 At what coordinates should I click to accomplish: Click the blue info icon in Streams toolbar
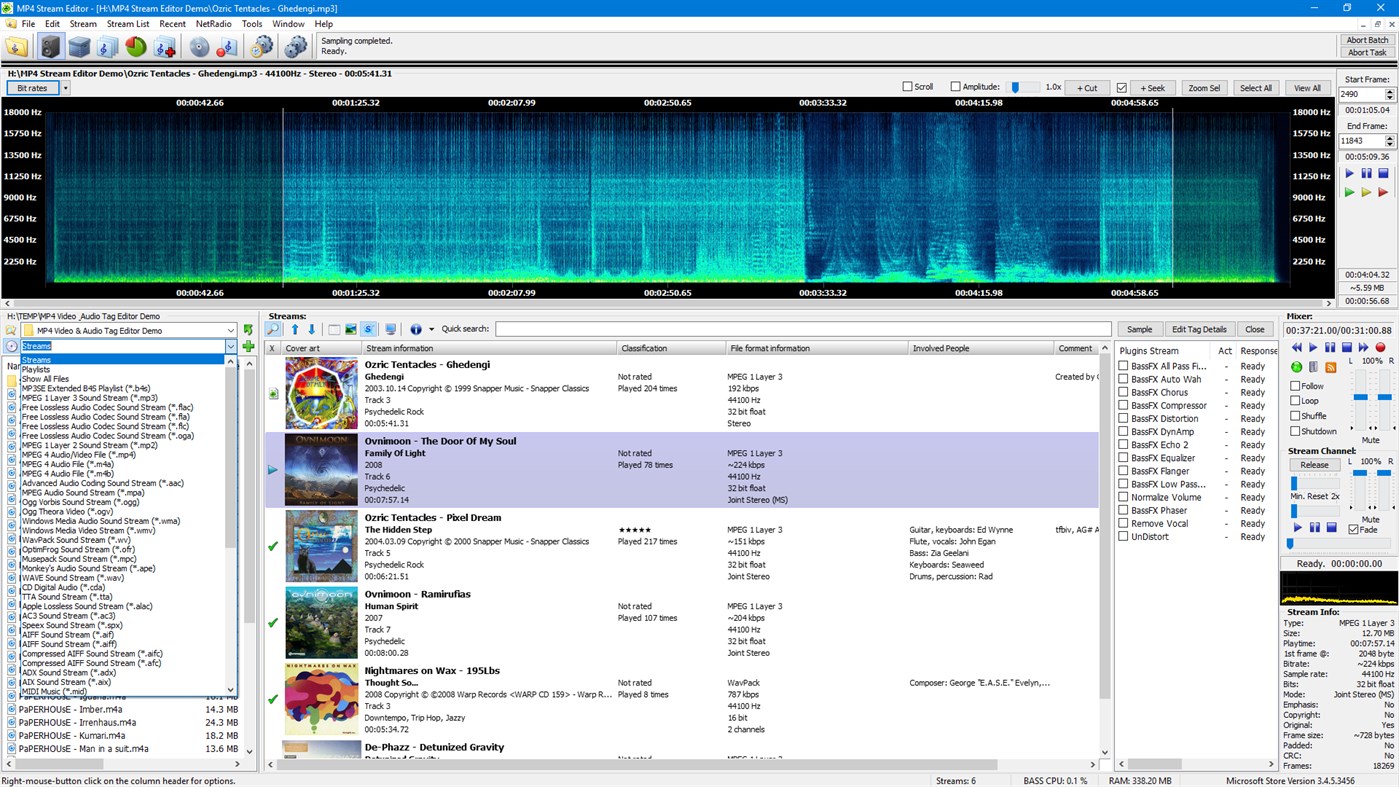(416, 329)
